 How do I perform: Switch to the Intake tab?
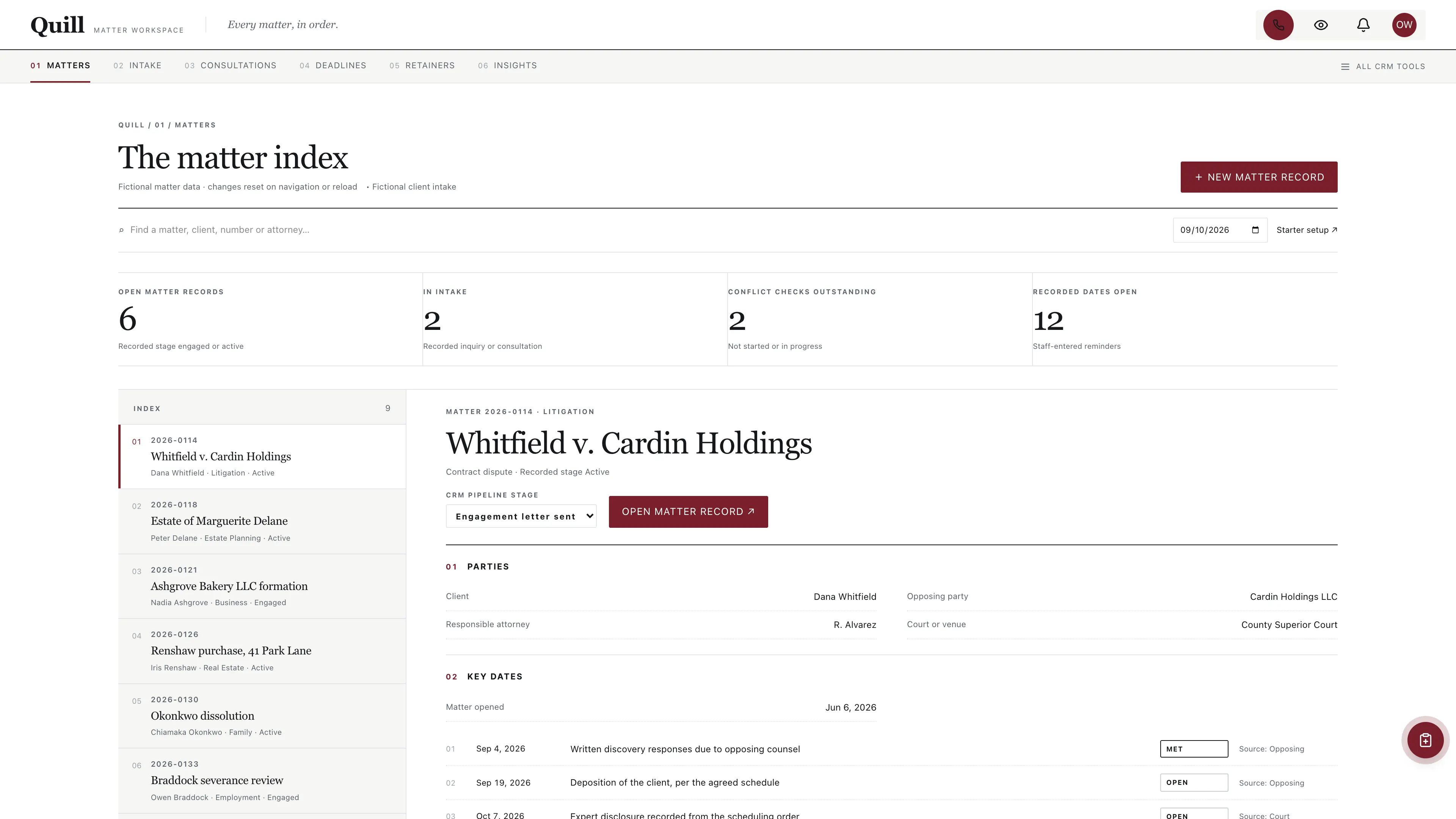pos(137,66)
